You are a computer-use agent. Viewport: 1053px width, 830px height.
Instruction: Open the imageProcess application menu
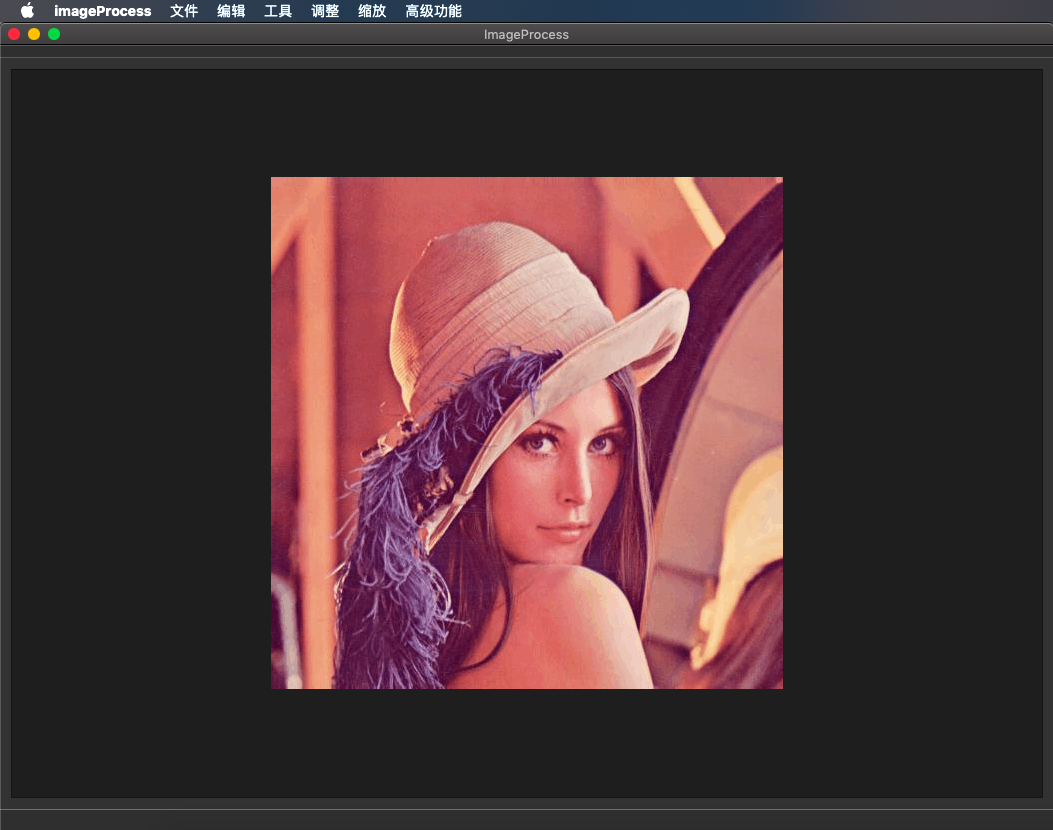pyautogui.click(x=103, y=11)
